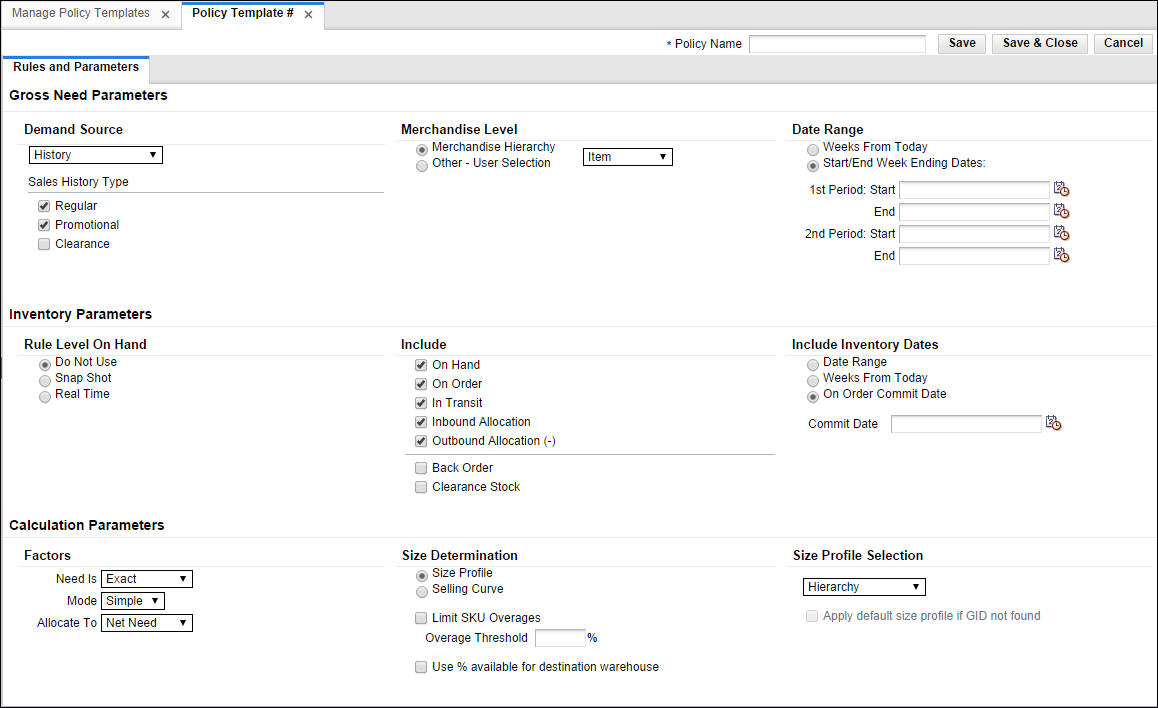Open the Demand Source dropdown showing History
The height and width of the screenshot is (708, 1158).
tap(95, 154)
